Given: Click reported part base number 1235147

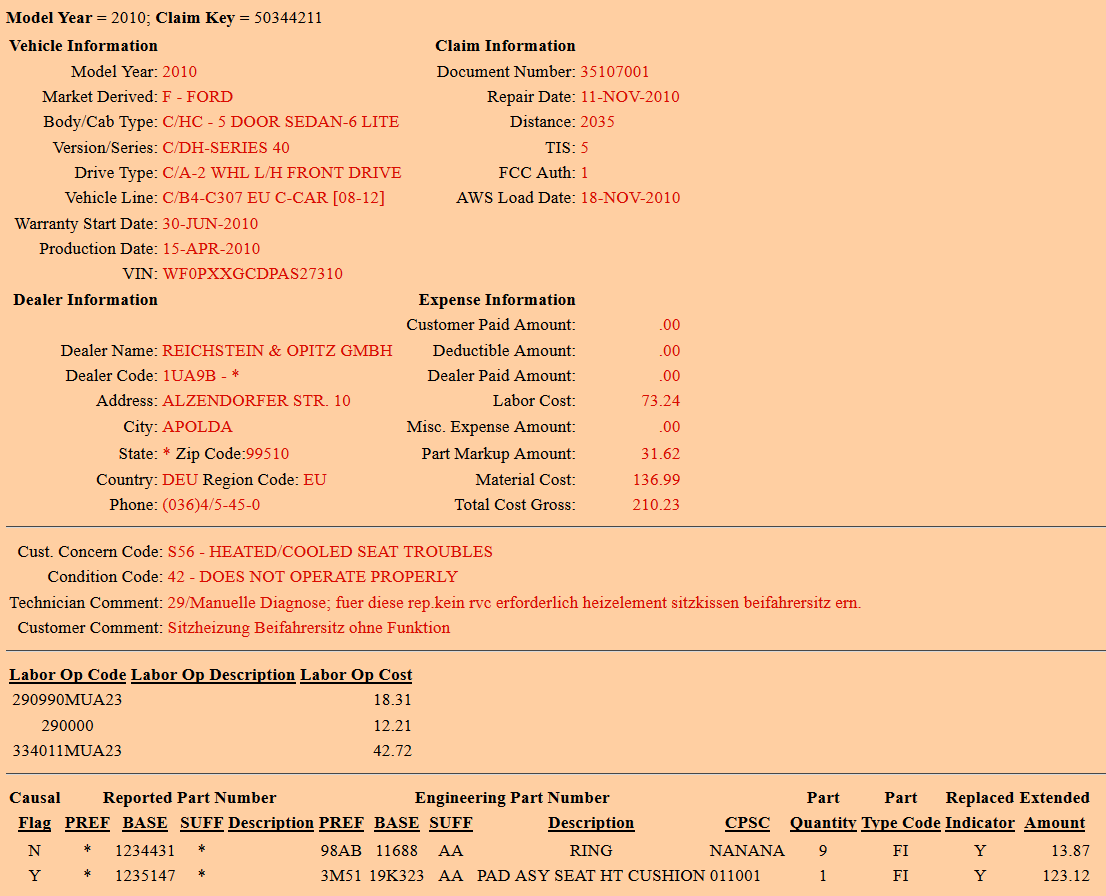Looking at the screenshot, I should (145, 875).
